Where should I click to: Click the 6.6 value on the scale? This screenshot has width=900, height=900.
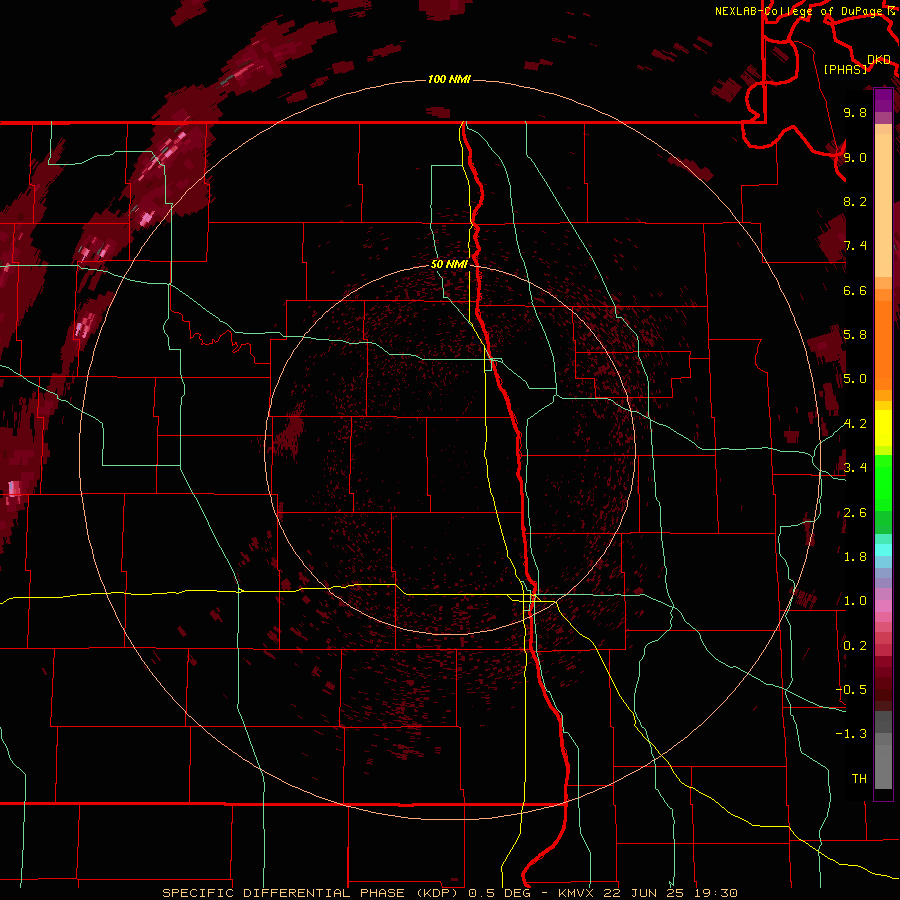[x=855, y=290]
